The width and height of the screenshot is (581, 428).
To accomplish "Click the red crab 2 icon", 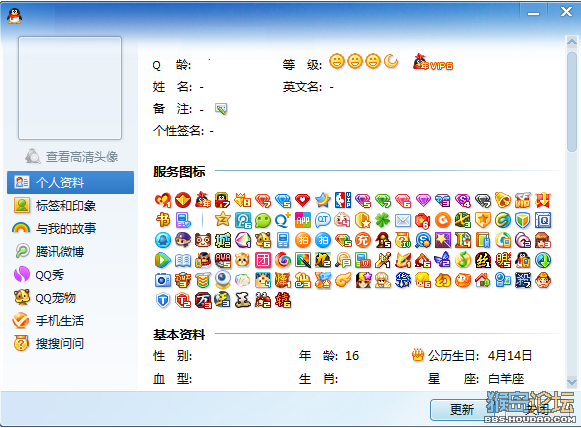I will point(263,300).
